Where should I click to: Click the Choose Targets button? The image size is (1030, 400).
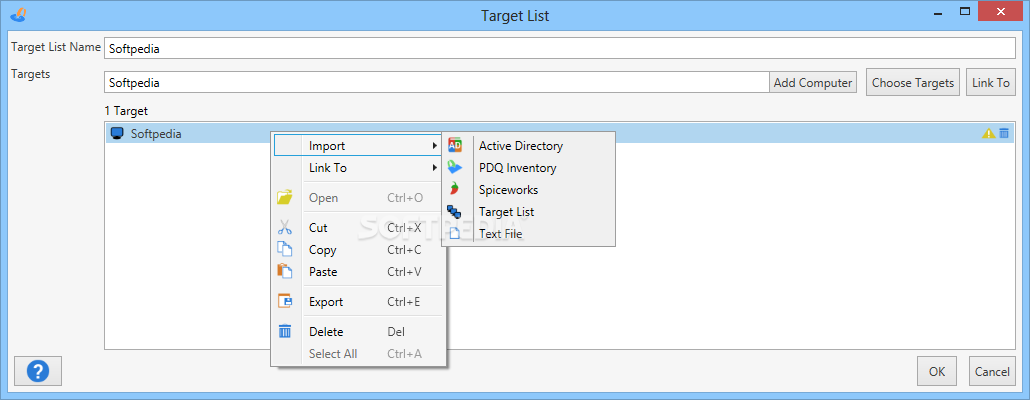(913, 83)
